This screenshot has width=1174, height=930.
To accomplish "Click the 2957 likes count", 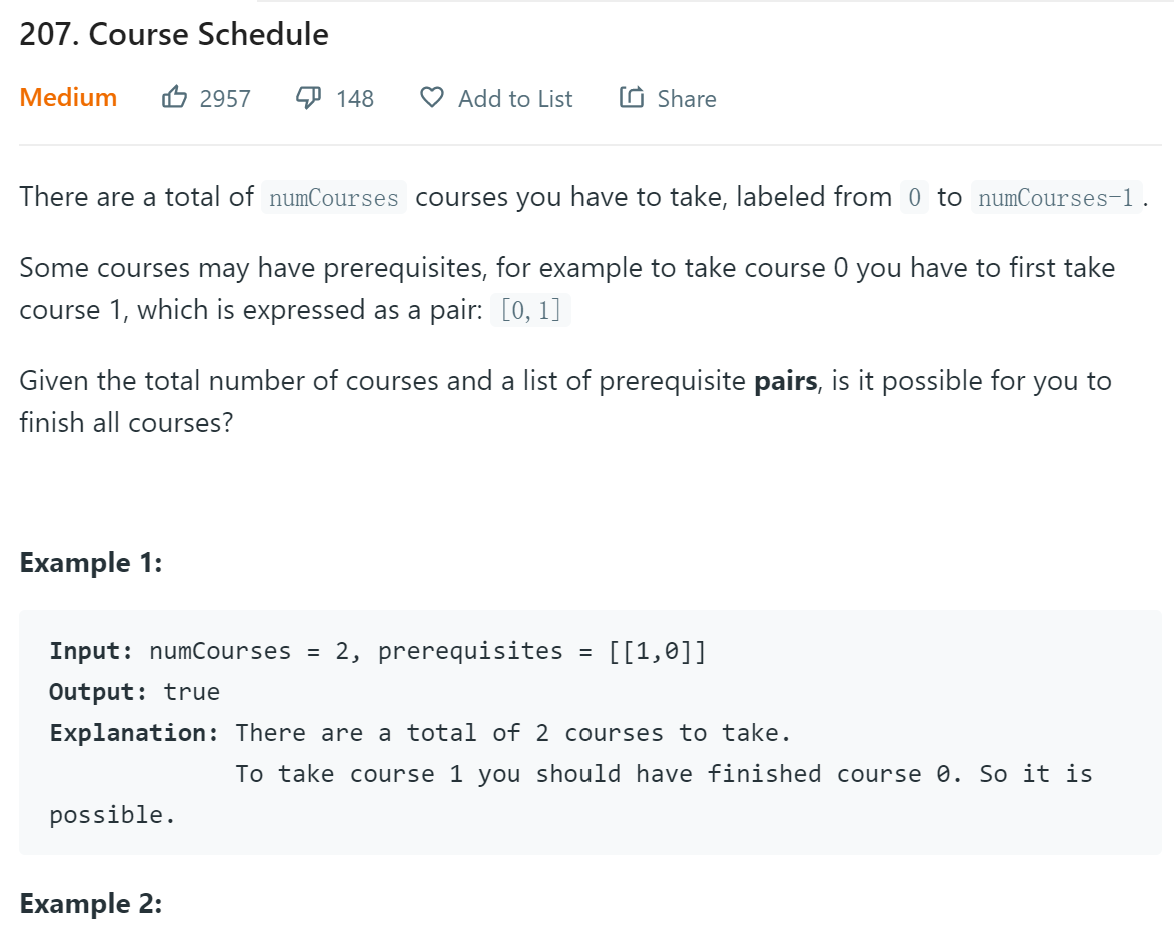I will tap(225, 99).
